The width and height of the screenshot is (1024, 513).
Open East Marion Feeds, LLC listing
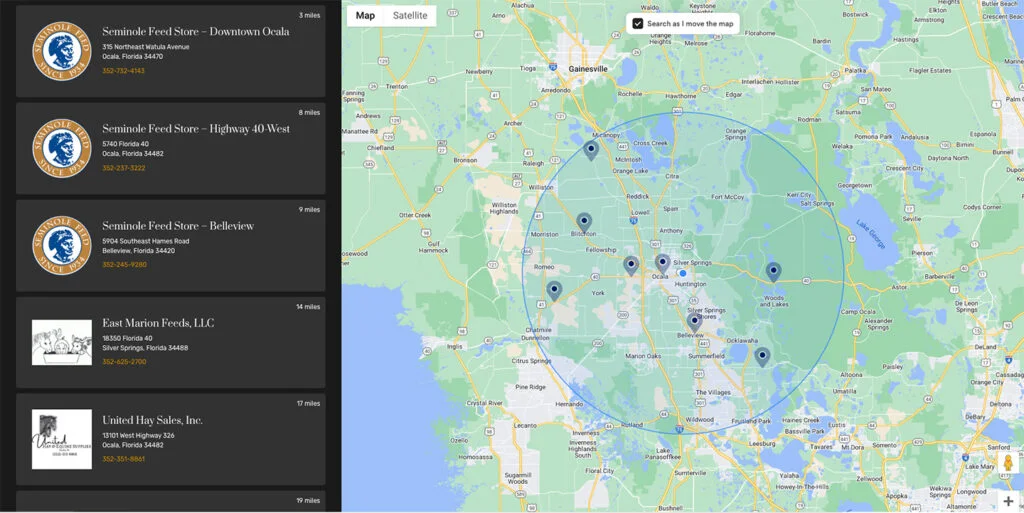(x=170, y=343)
